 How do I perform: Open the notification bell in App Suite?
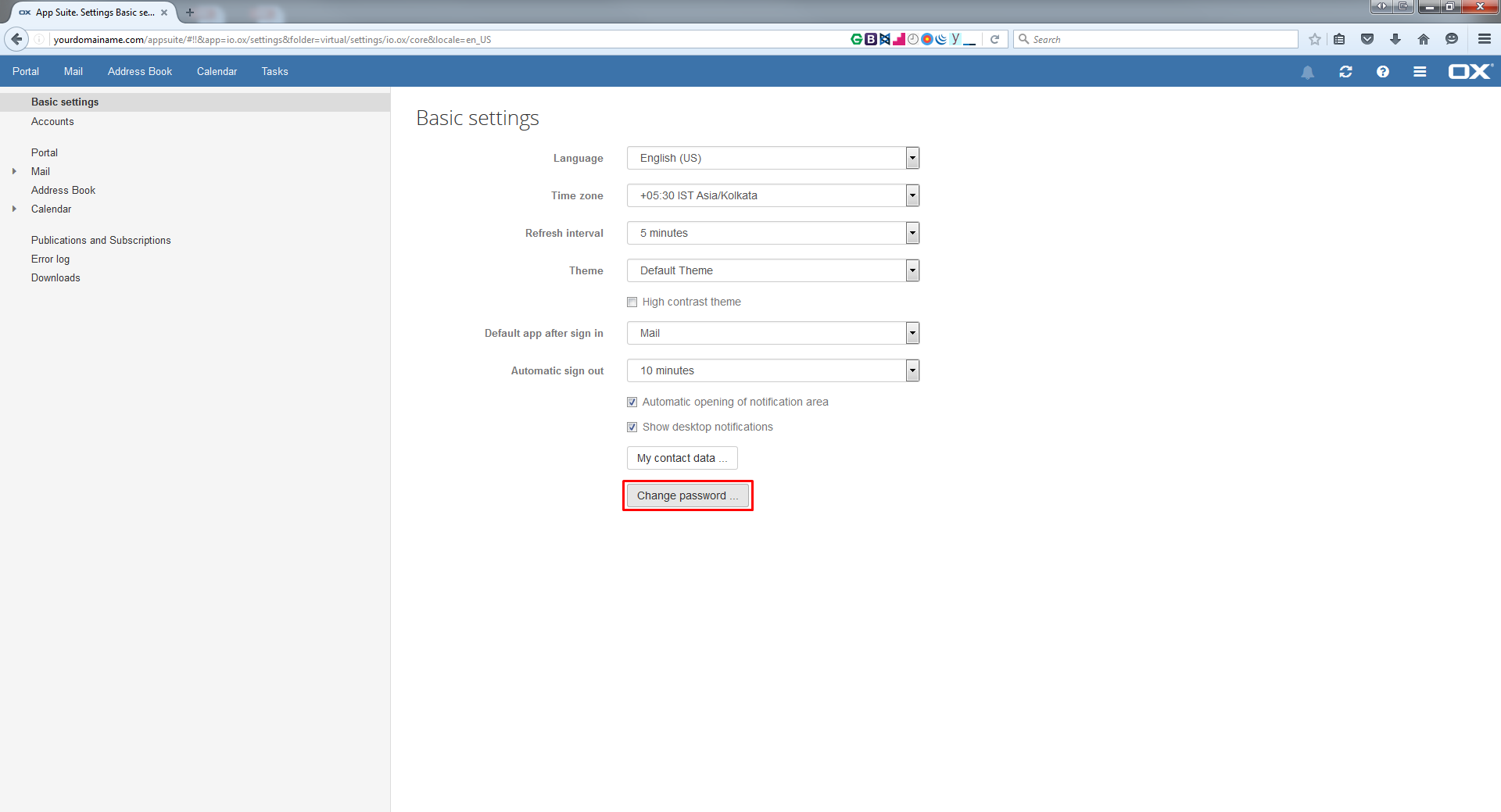(1308, 72)
